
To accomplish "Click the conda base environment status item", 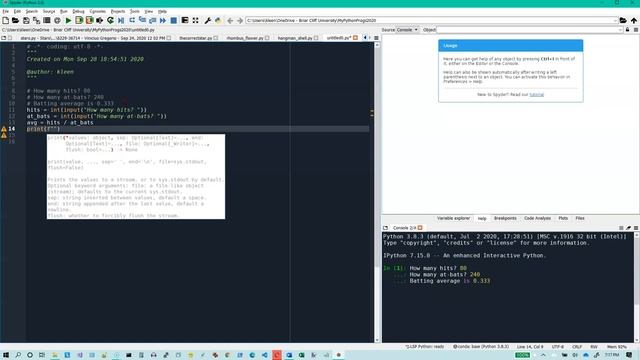I will coord(481,347).
